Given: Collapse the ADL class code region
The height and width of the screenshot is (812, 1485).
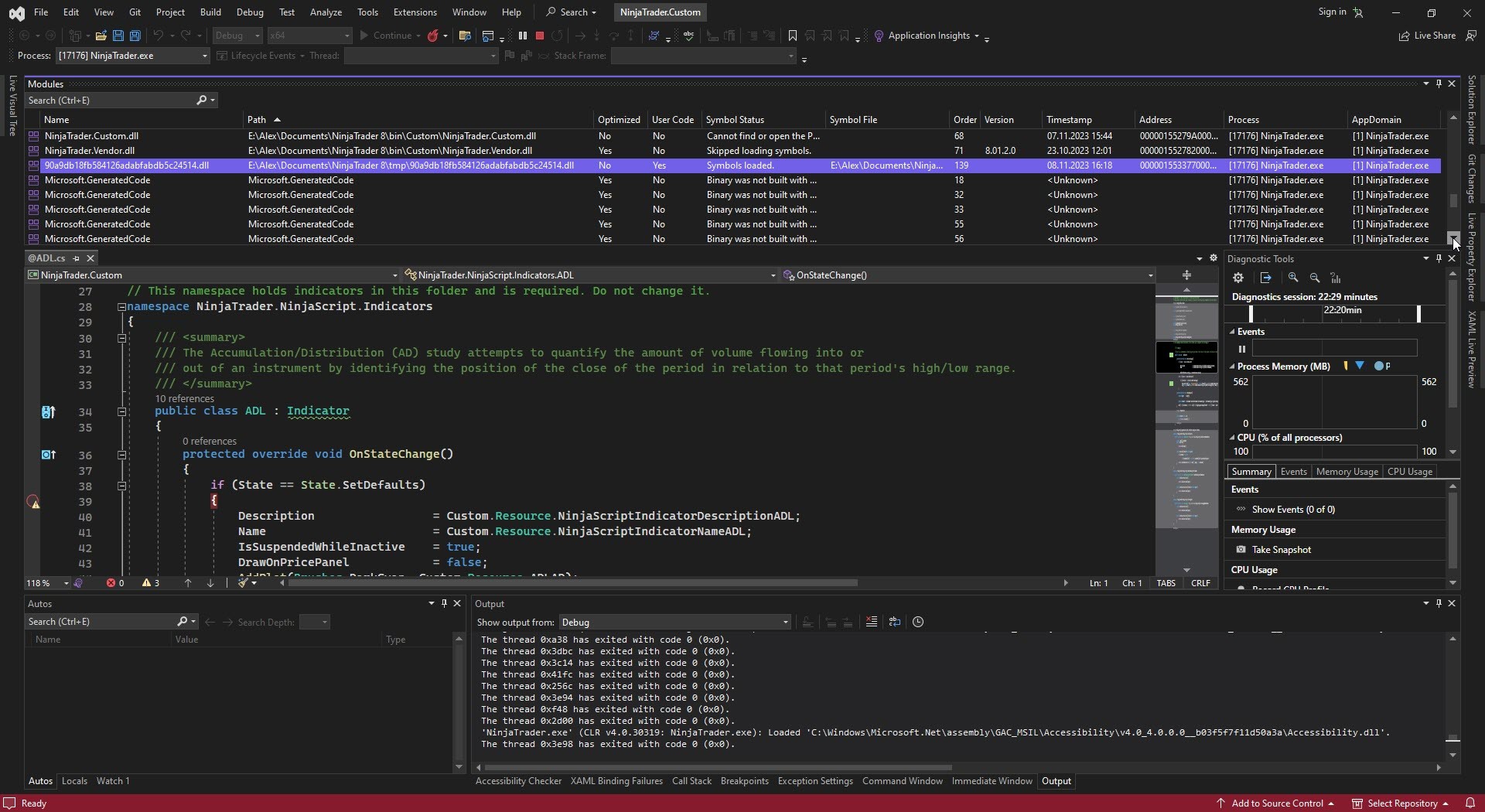Looking at the screenshot, I should pos(121,411).
